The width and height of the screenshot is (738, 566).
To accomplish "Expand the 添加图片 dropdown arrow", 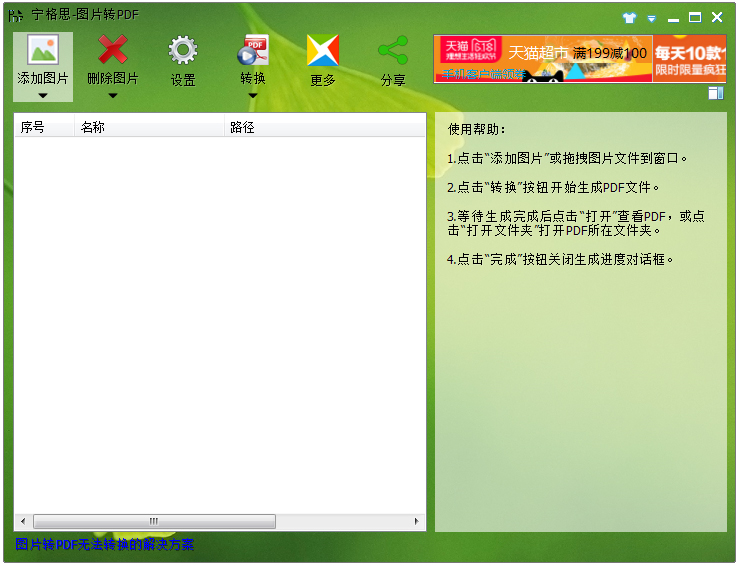I will click(43, 96).
